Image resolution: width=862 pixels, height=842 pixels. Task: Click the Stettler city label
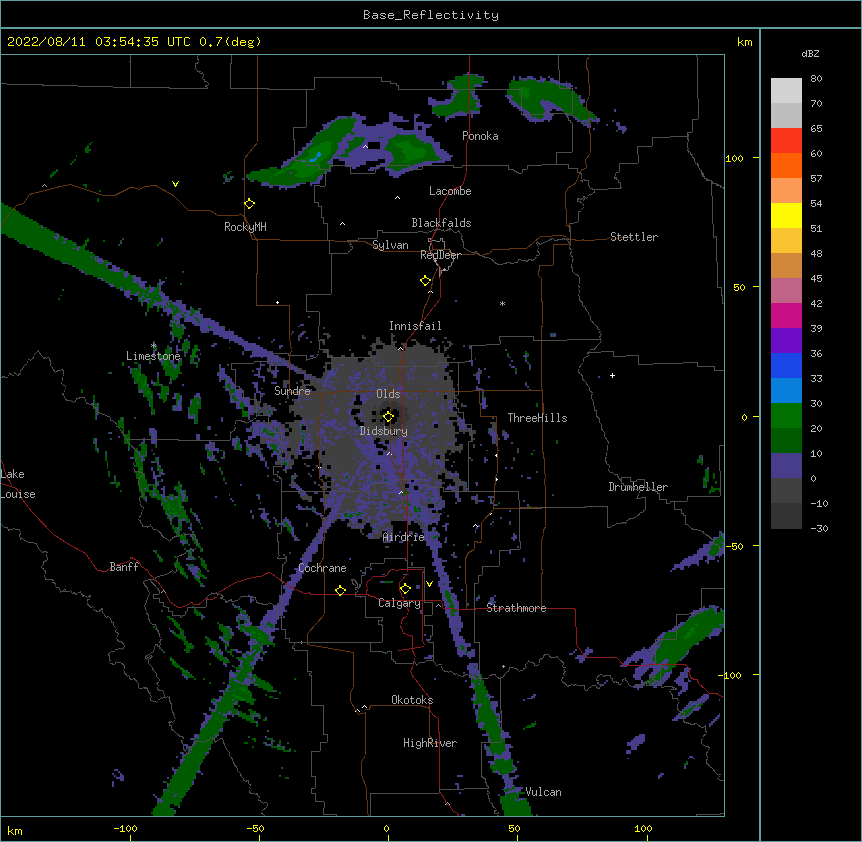pyautogui.click(x=634, y=237)
